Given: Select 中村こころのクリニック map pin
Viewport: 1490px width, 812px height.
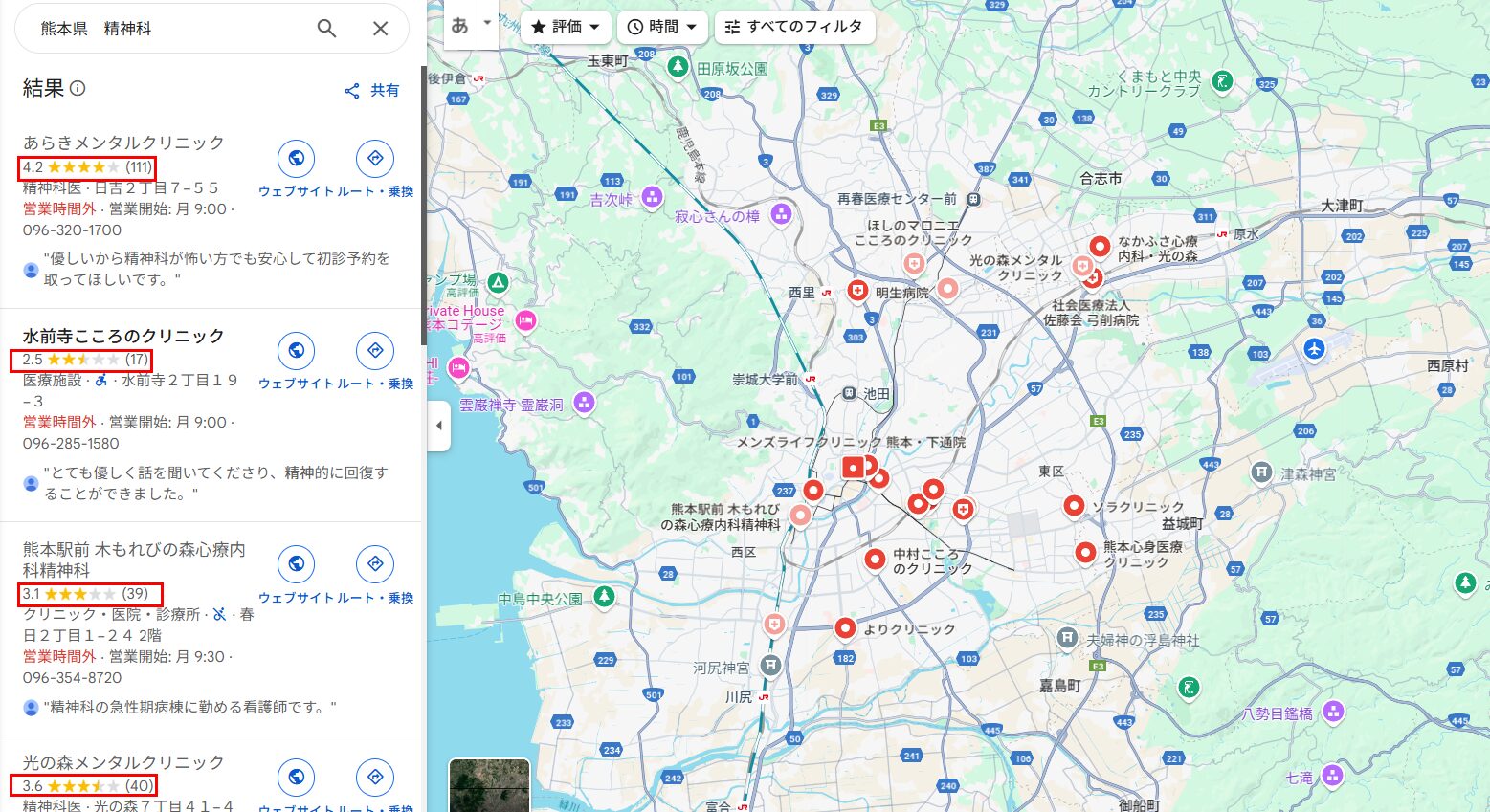Looking at the screenshot, I should 875,560.
